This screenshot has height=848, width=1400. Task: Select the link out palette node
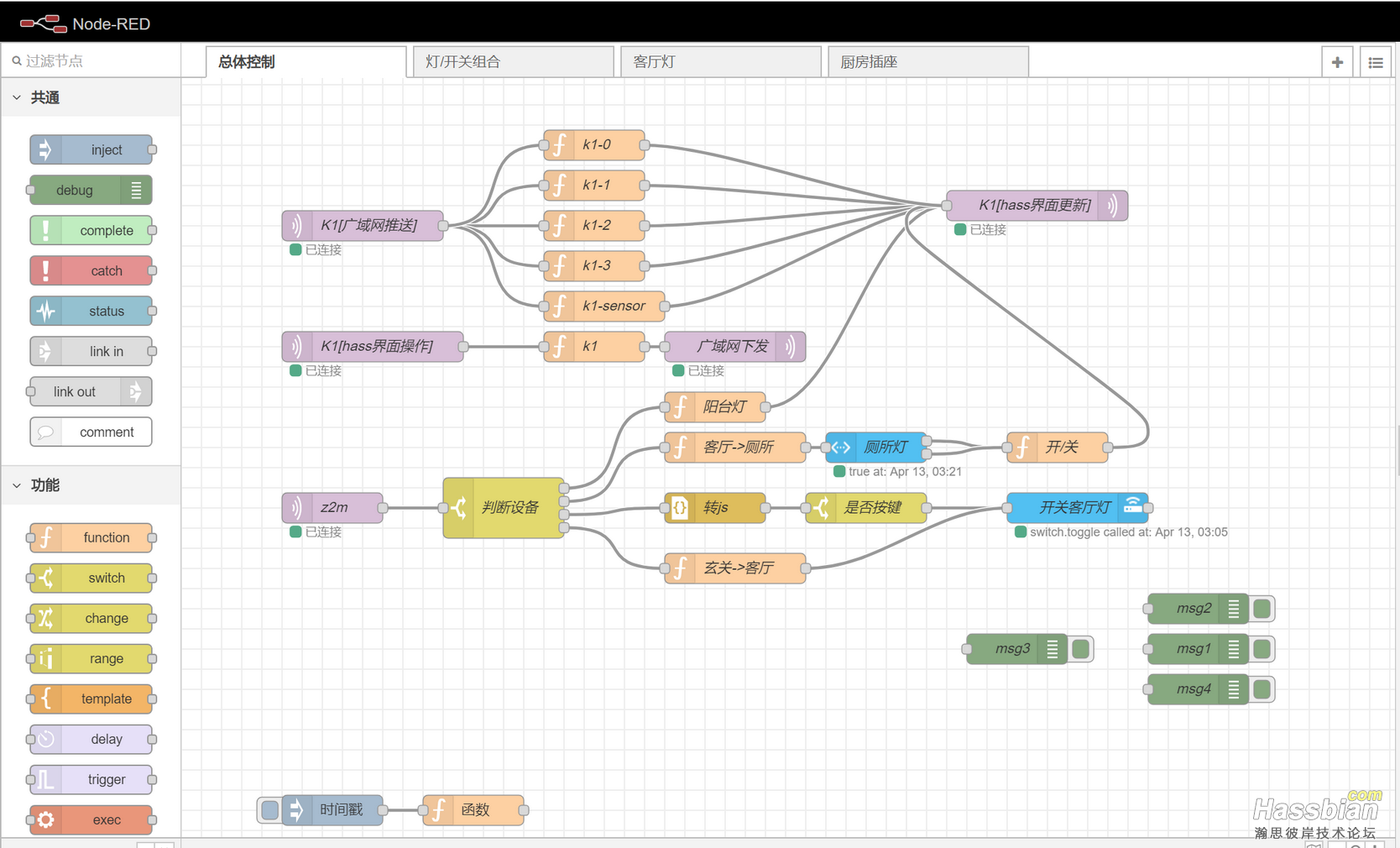tap(91, 391)
